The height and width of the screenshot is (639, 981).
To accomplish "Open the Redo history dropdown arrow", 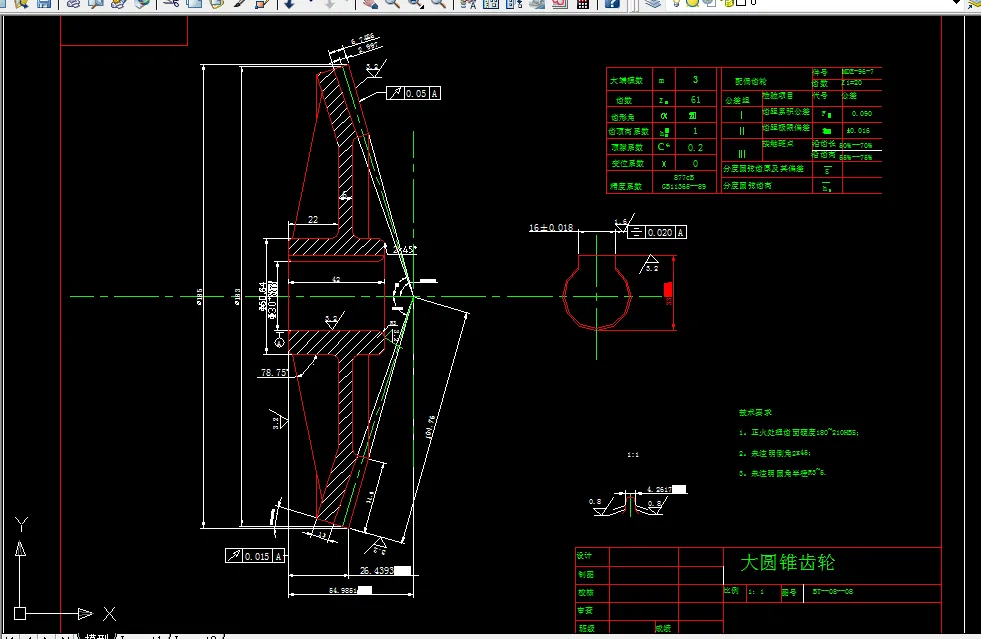I will 347,2.
